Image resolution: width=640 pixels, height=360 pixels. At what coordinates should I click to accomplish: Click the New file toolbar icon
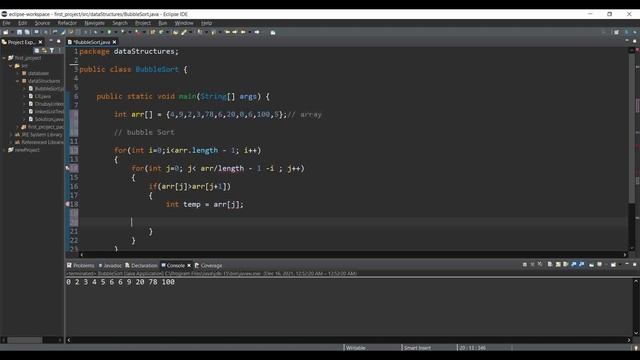click(x=5, y=32)
